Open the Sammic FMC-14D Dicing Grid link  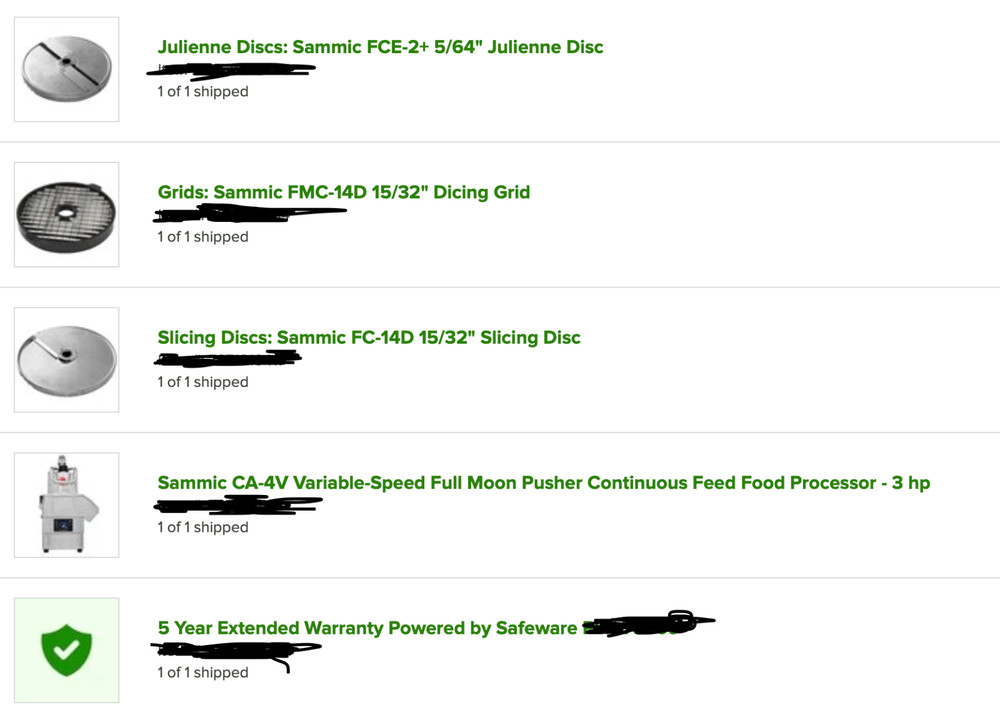point(343,192)
